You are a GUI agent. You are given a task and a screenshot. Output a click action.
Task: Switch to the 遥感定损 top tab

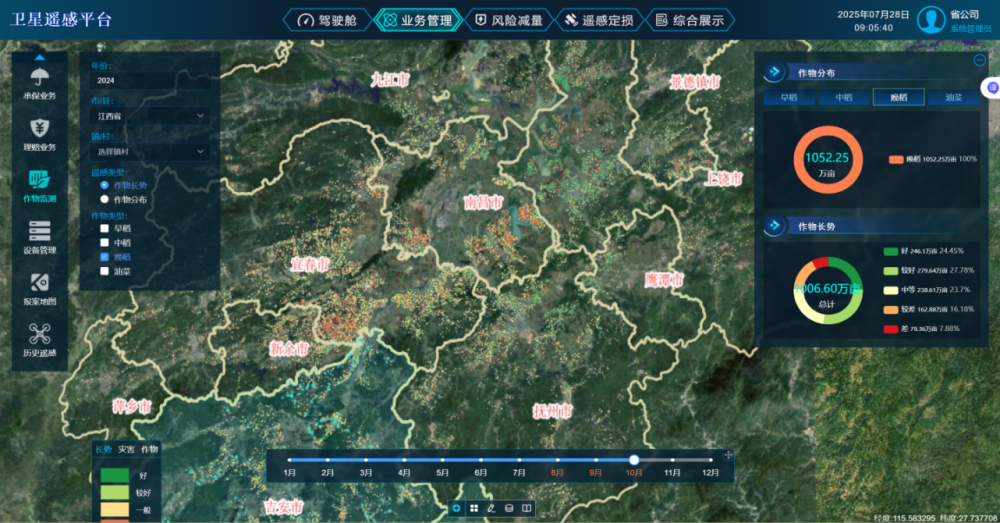pyautogui.click(x=599, y=20)
